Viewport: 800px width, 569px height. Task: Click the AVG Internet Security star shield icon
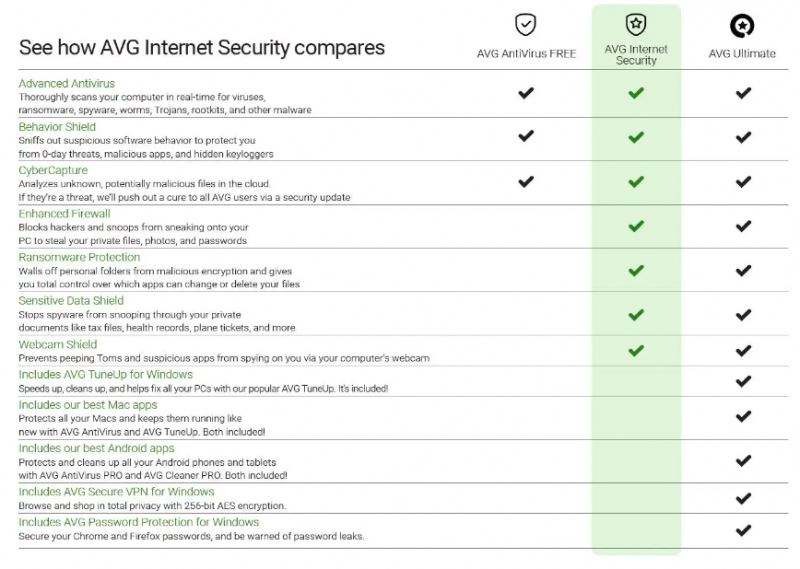pyautogui.click(x=636, y=25)
